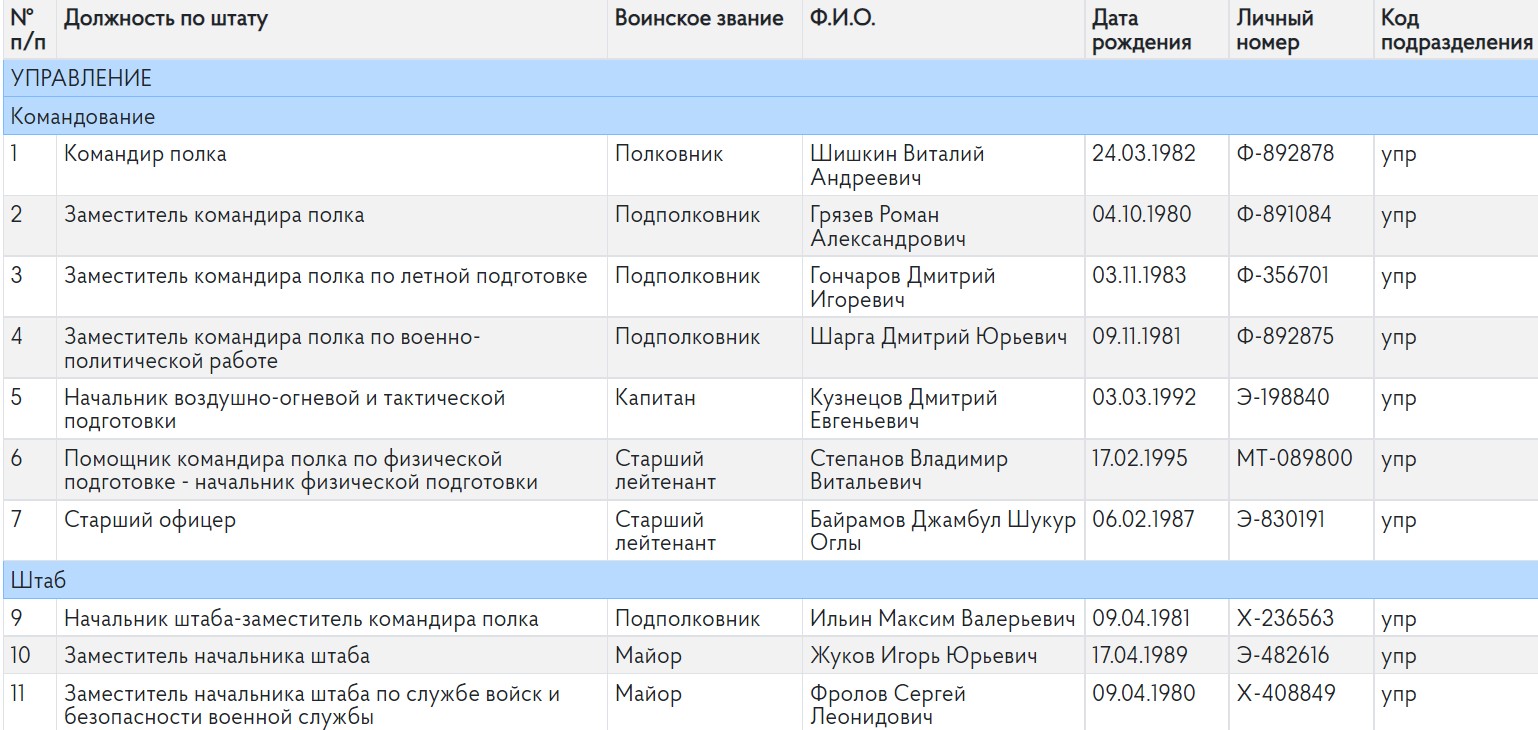Image resolution: width=1538 pixels, height=730 pixels.
Task: Select personal number Ф-891084
Action: (x=1283, y=215)
